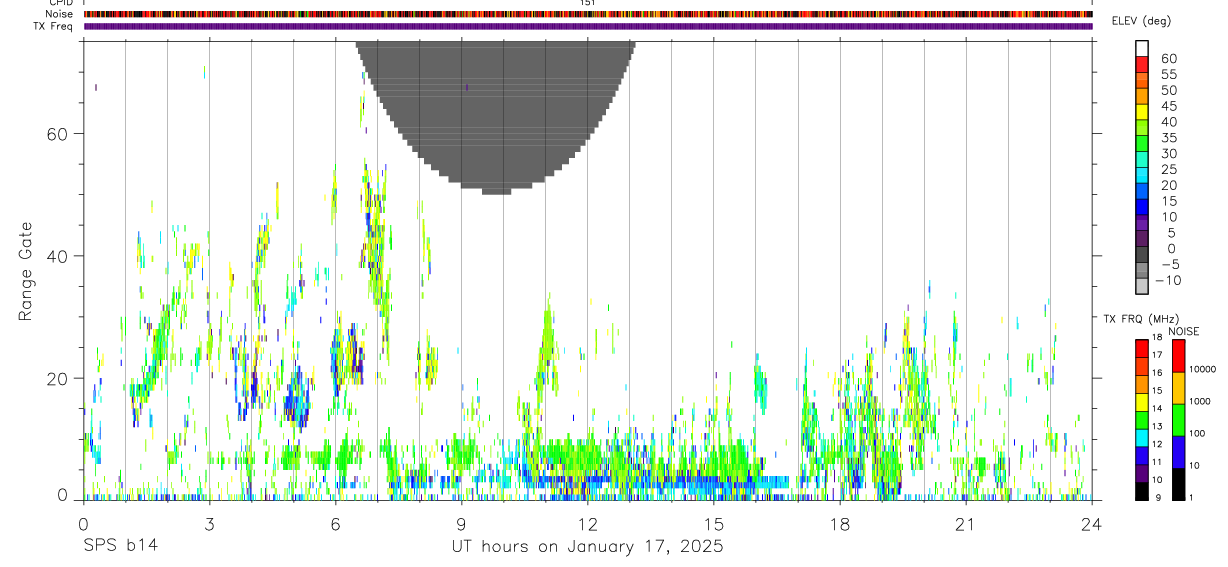Click the yellow 14–15 MHz swatch in TX FRQ legend

coord(1142,402)
